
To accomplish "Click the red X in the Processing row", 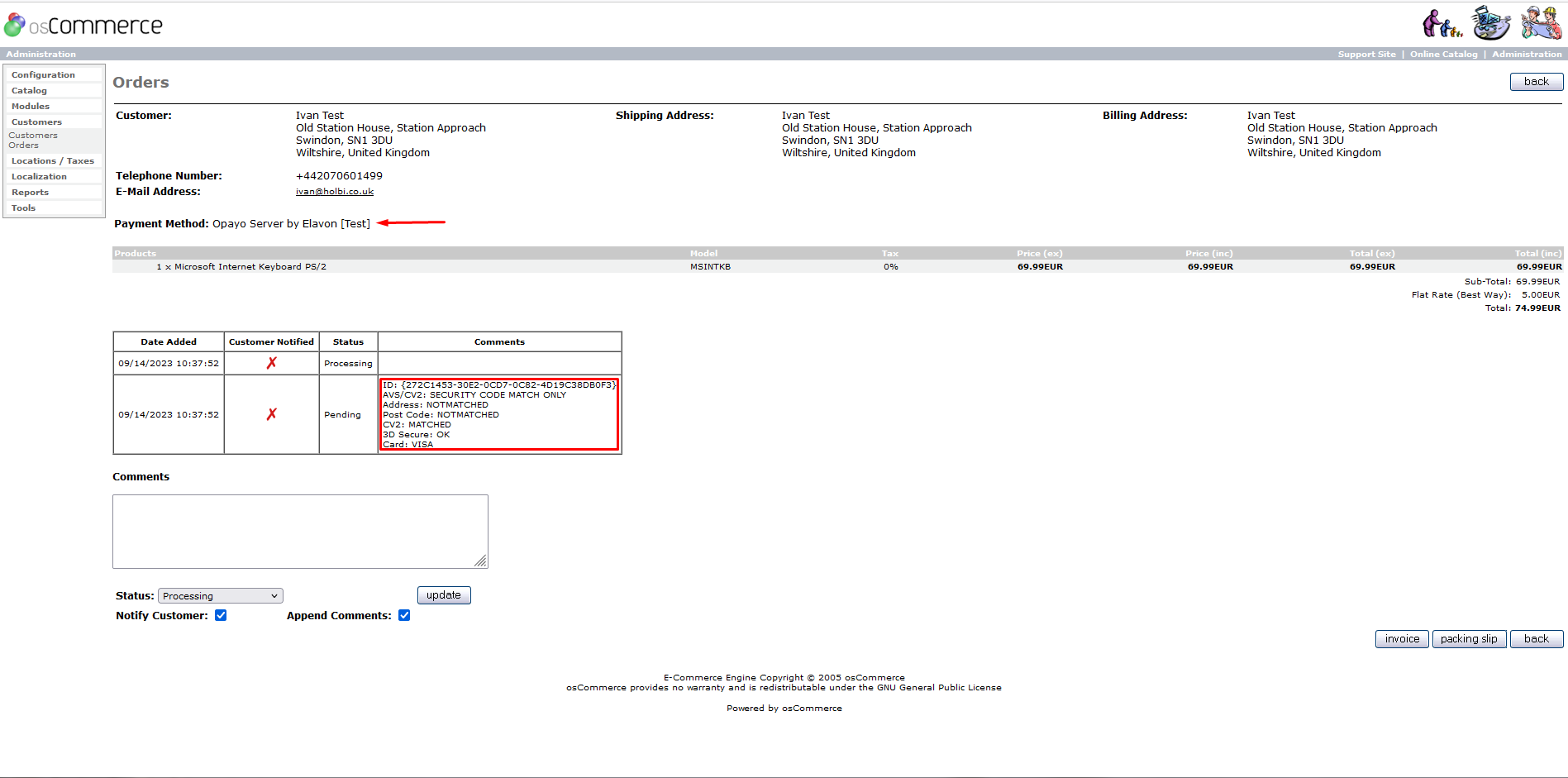I will [x=271, y=363].
